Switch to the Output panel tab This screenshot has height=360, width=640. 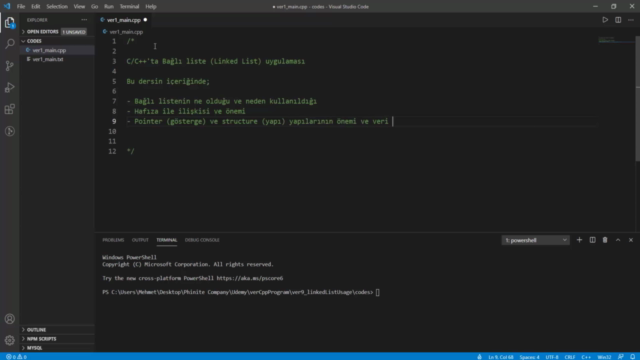click(140, 240)
